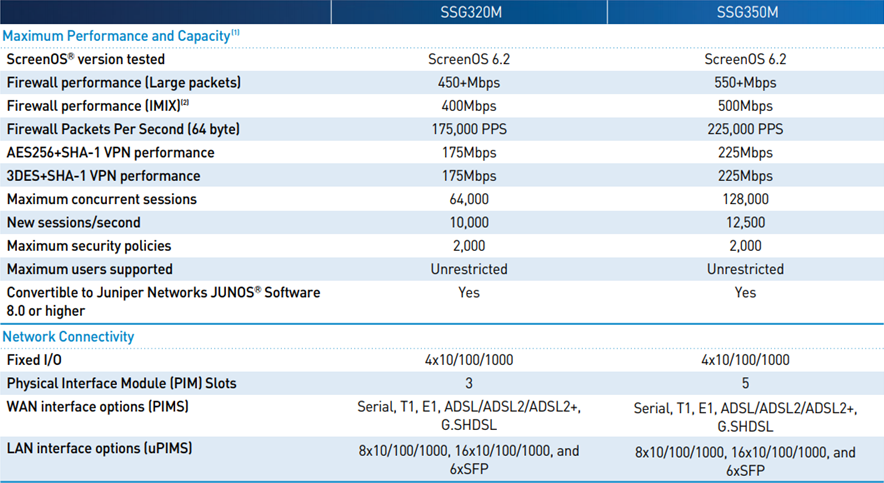Select the 550+Mbps value for SSG350M
The width and height of the screenshot is (884, 483).
coord(745,83)
